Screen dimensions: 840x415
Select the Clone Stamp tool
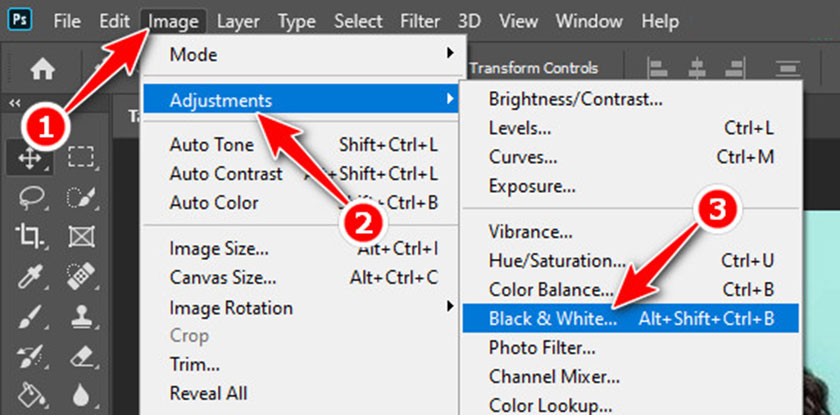(81, 317)
